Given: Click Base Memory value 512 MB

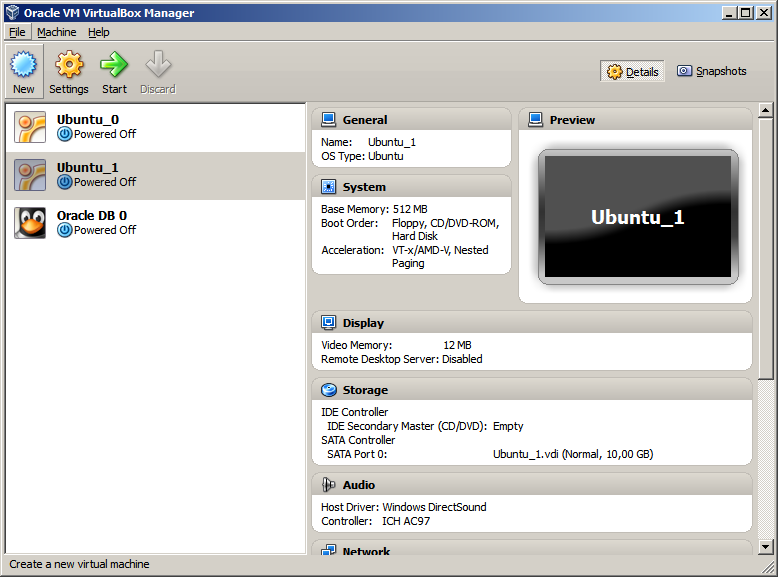Looking at the screenshot, I should point(410,209).
